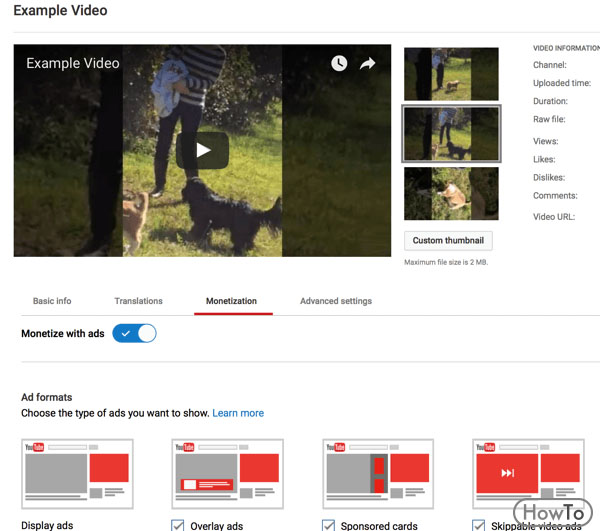Image resolution: width=600 pixels, height=531 pixels.
Task: Click the Sponsored cards format illustration
Action: pos(378,474)
